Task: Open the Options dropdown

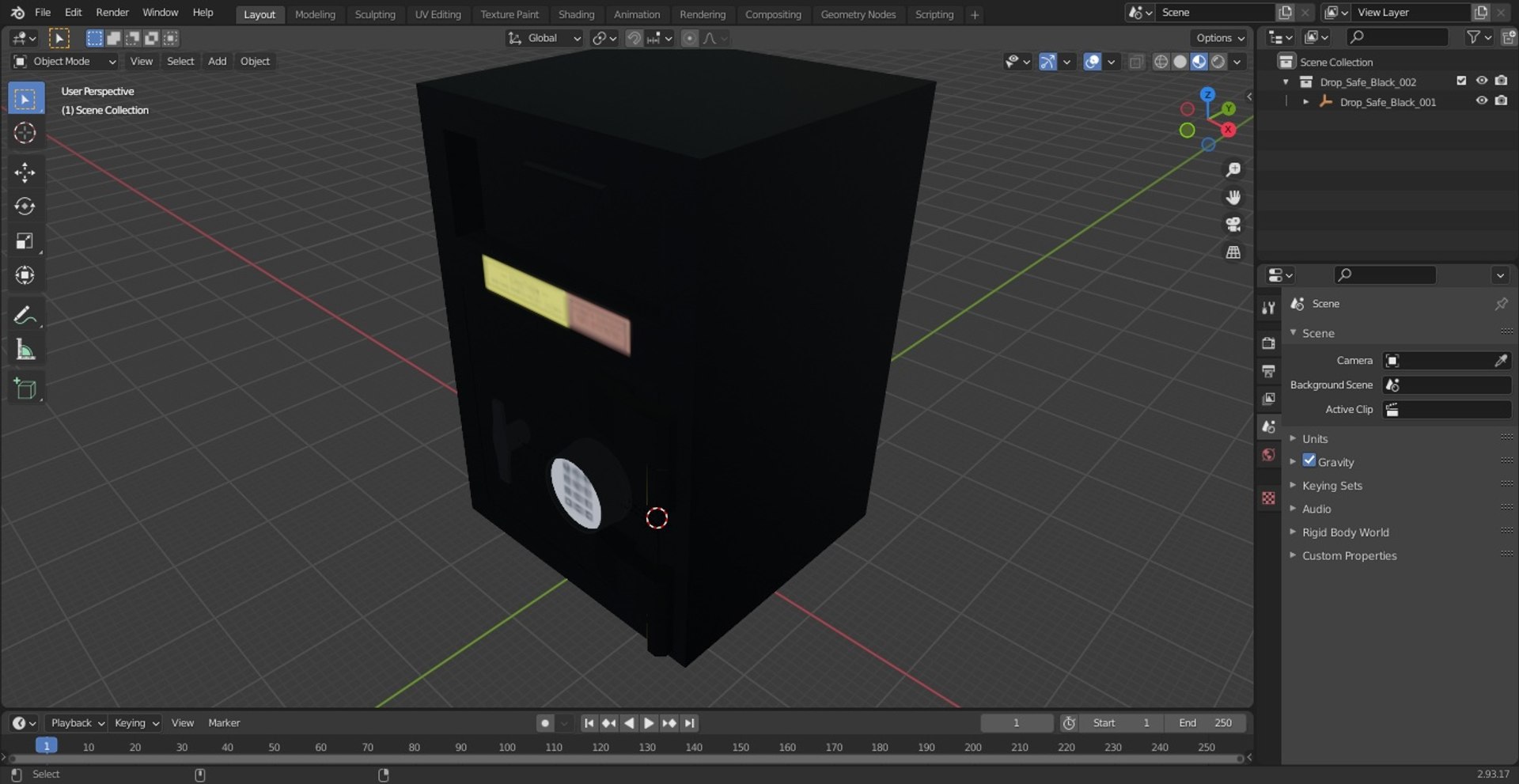Action: click(1219, 38)
